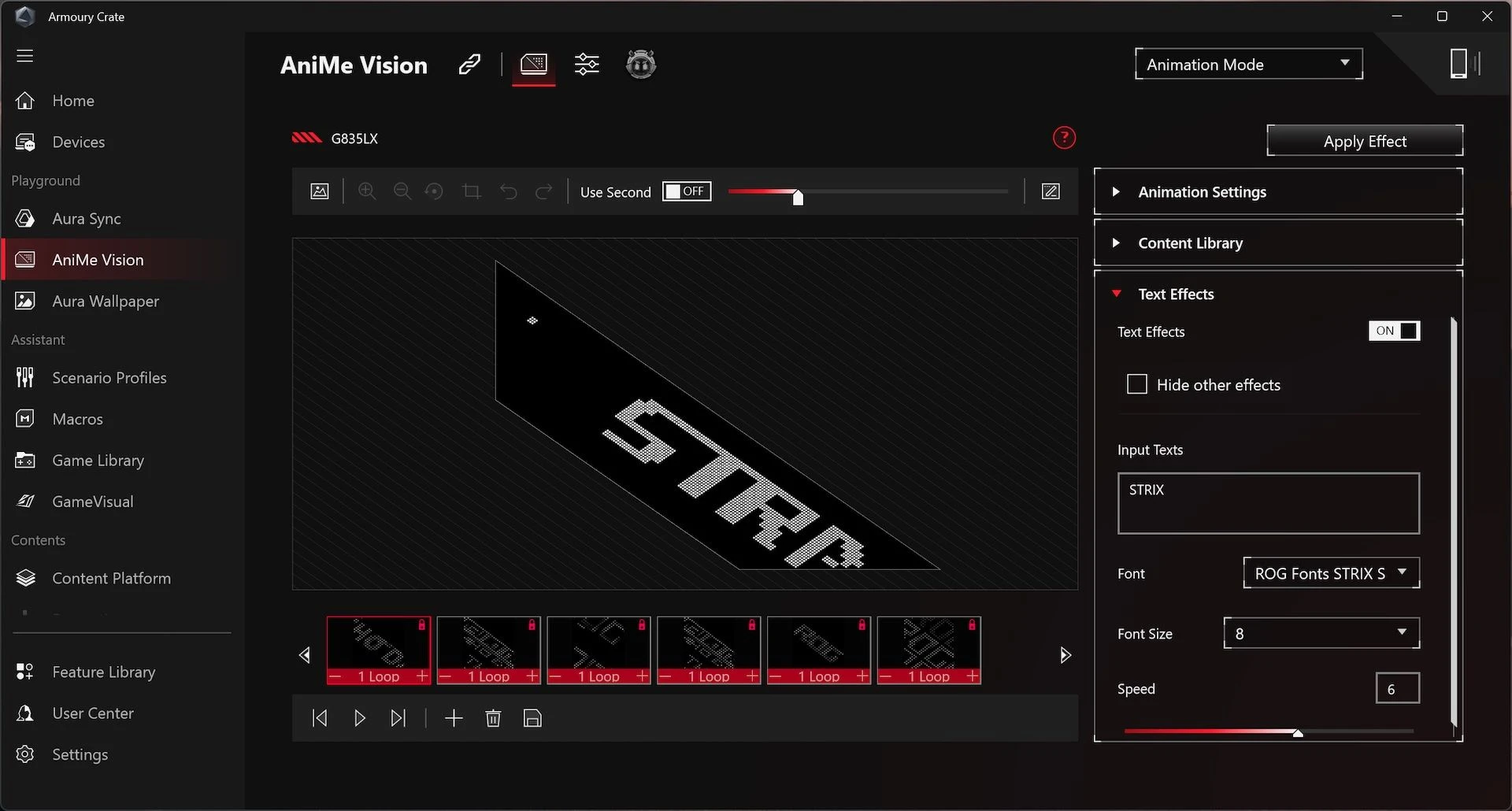Click the User Center sidebar icon

[x=25, y=713]
